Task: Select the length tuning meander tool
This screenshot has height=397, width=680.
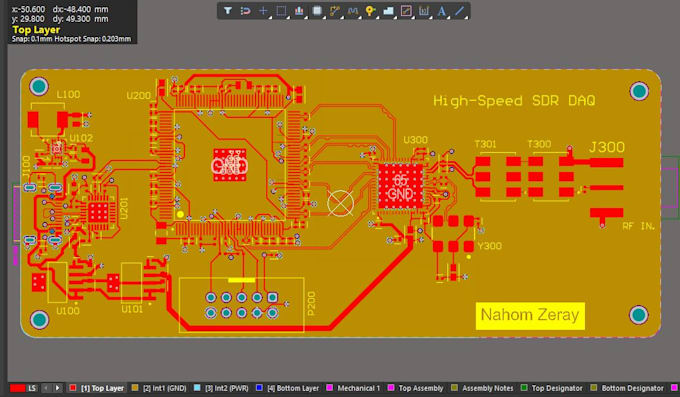Action: [353, 11]
